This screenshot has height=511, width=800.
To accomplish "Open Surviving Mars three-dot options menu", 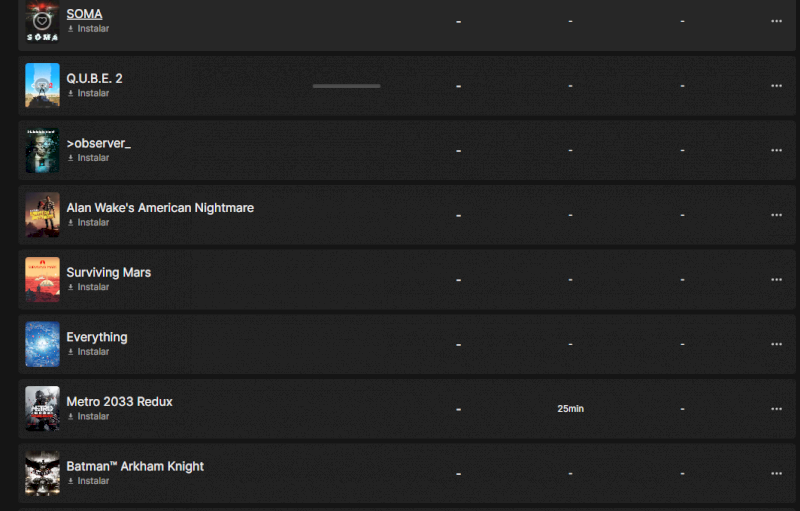I will pyautogui.click(x=776, y=279).
